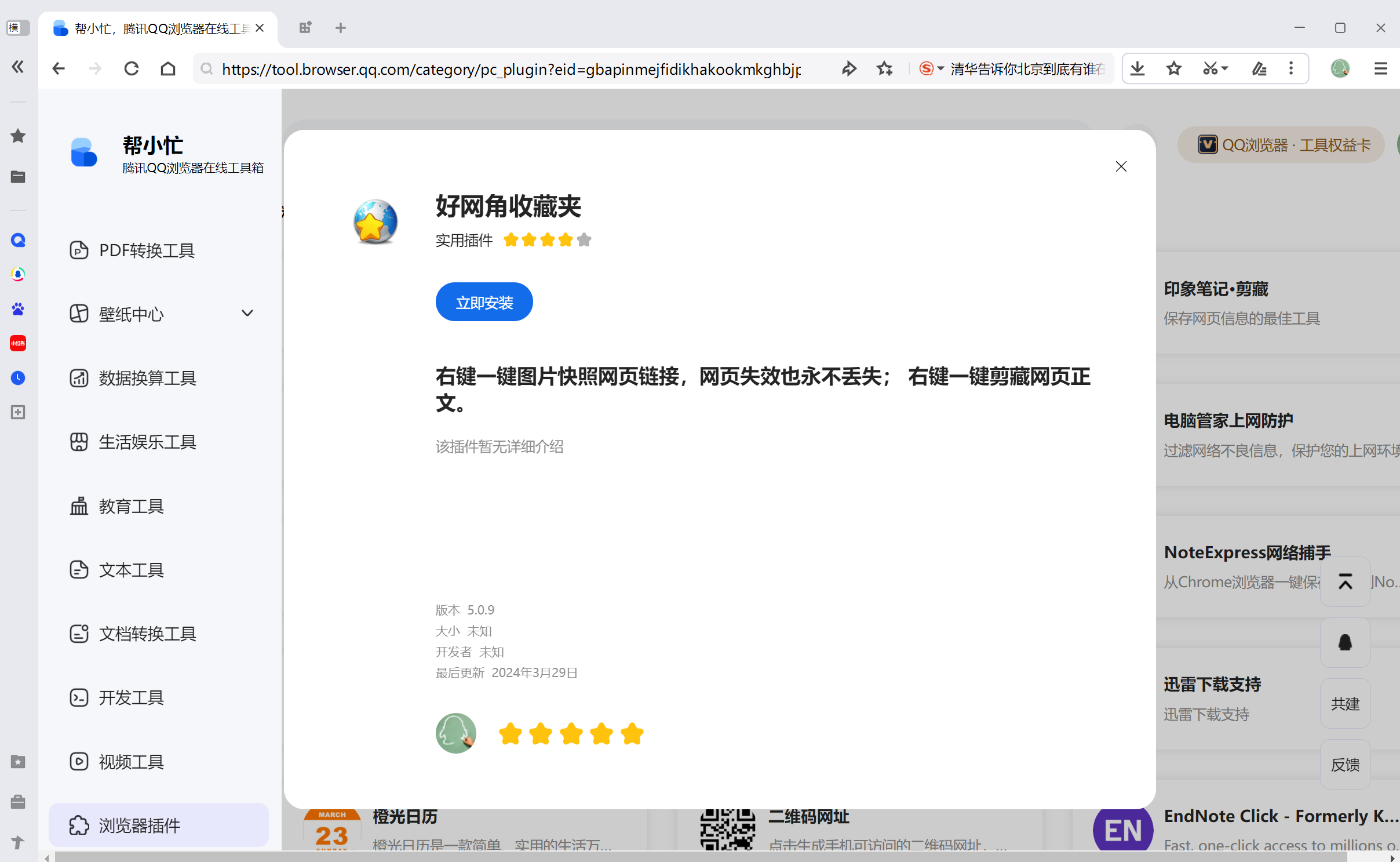Image resolution: width=1400 pixels, height=862 pixels.
Task: Select PDF转换工具 in left menu
Action: [147, 250]
